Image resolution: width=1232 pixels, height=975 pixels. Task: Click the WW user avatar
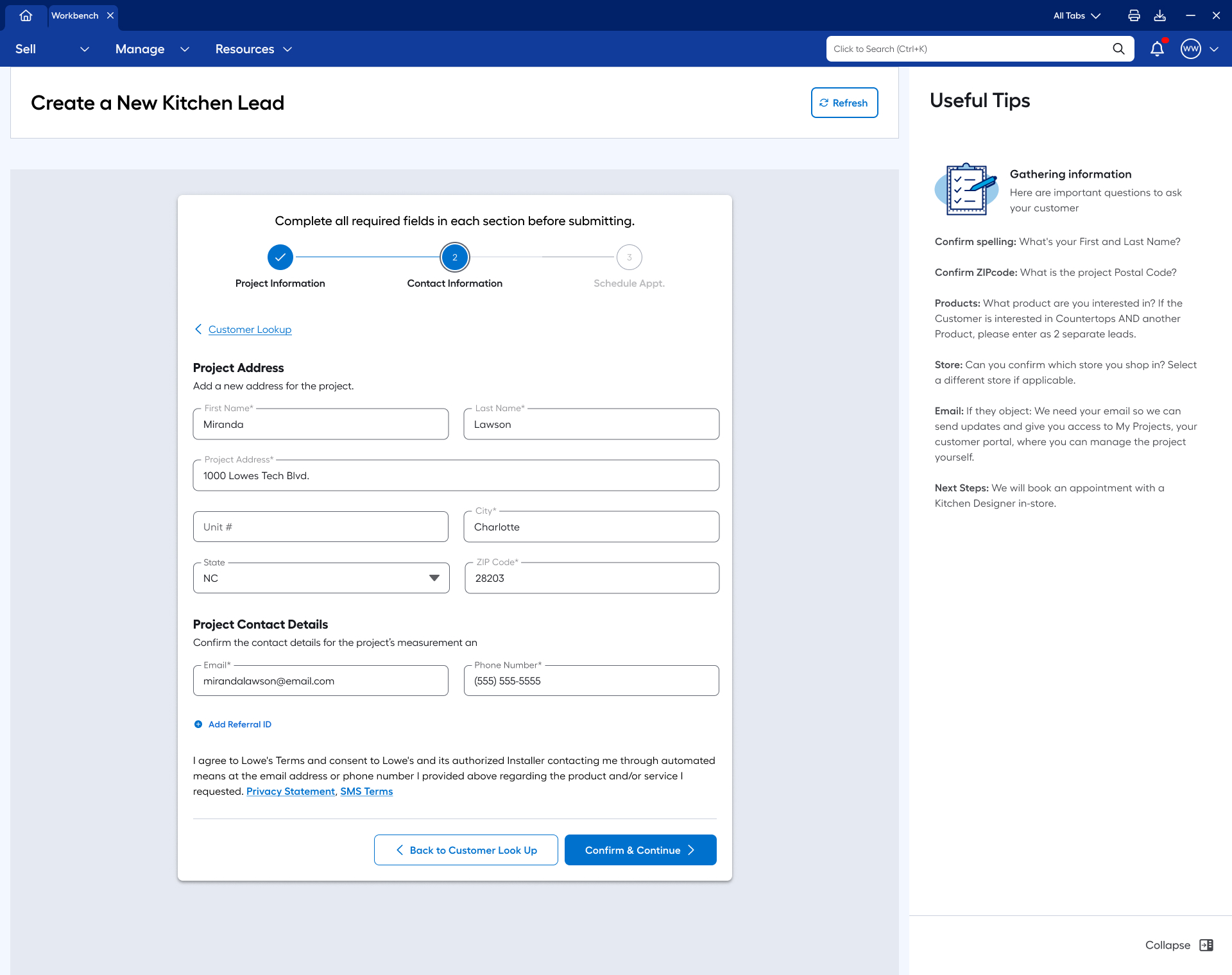click(x=1190, y=49)
